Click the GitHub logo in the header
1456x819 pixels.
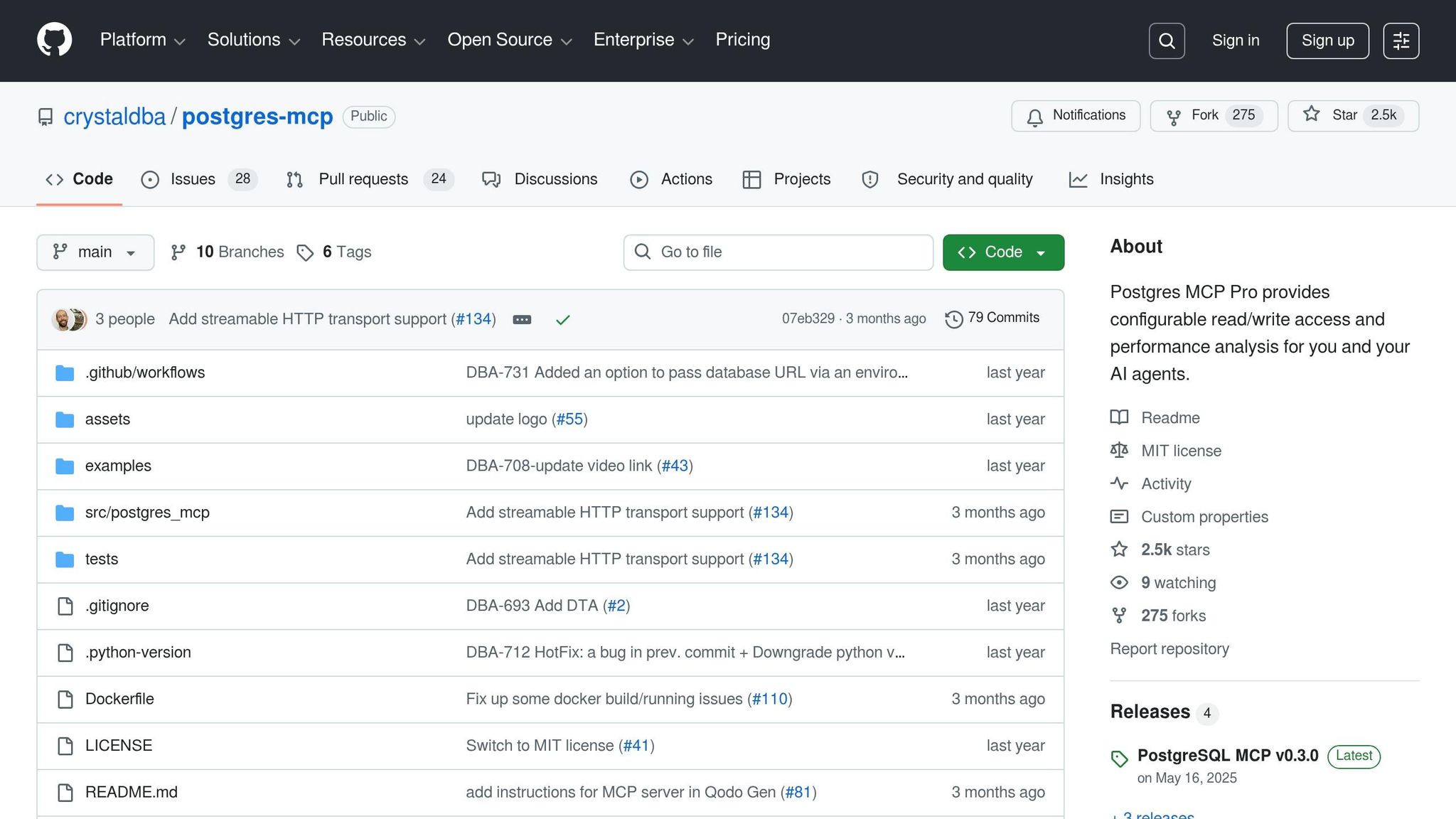(x=54, y=39)
